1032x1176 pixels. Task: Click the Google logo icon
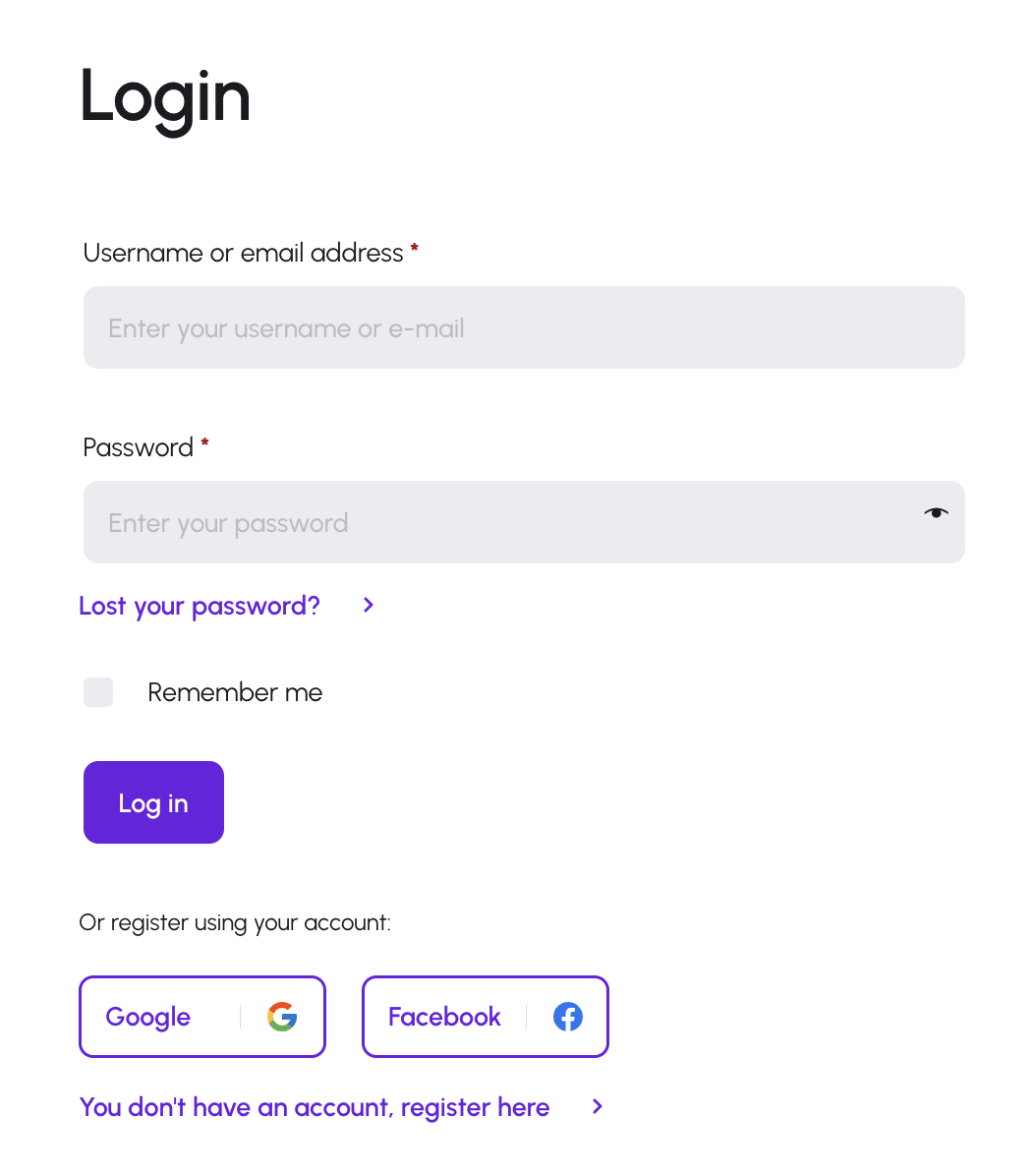point(282,1017)
